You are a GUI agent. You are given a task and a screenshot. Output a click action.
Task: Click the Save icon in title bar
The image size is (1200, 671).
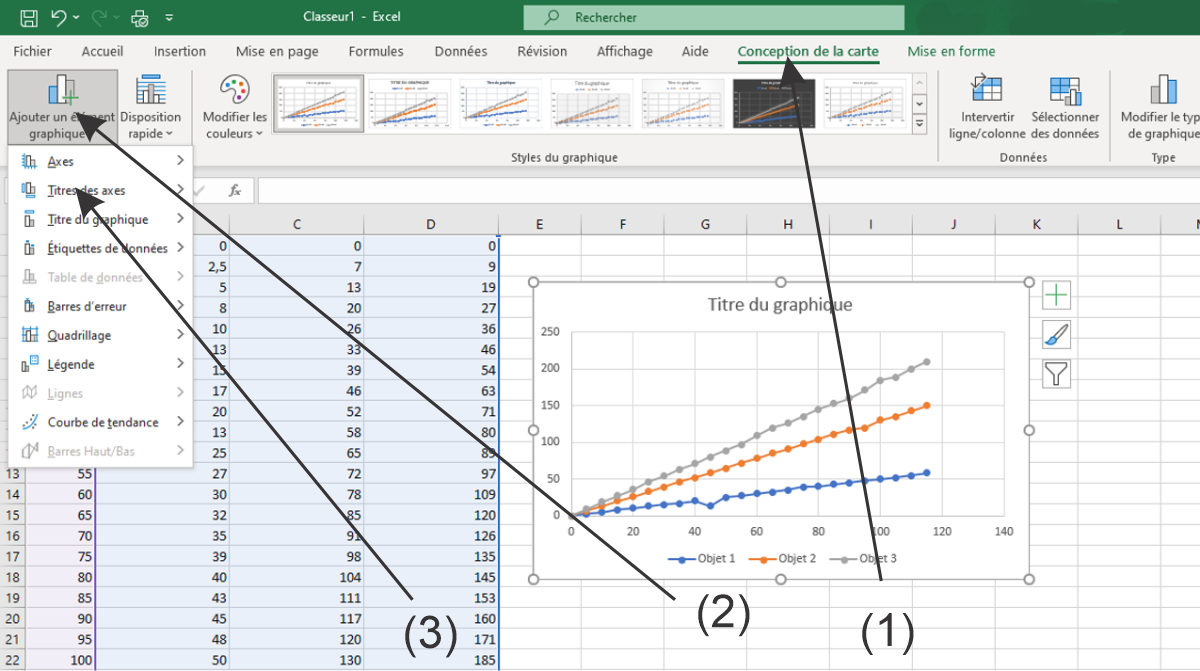[29, 17]
